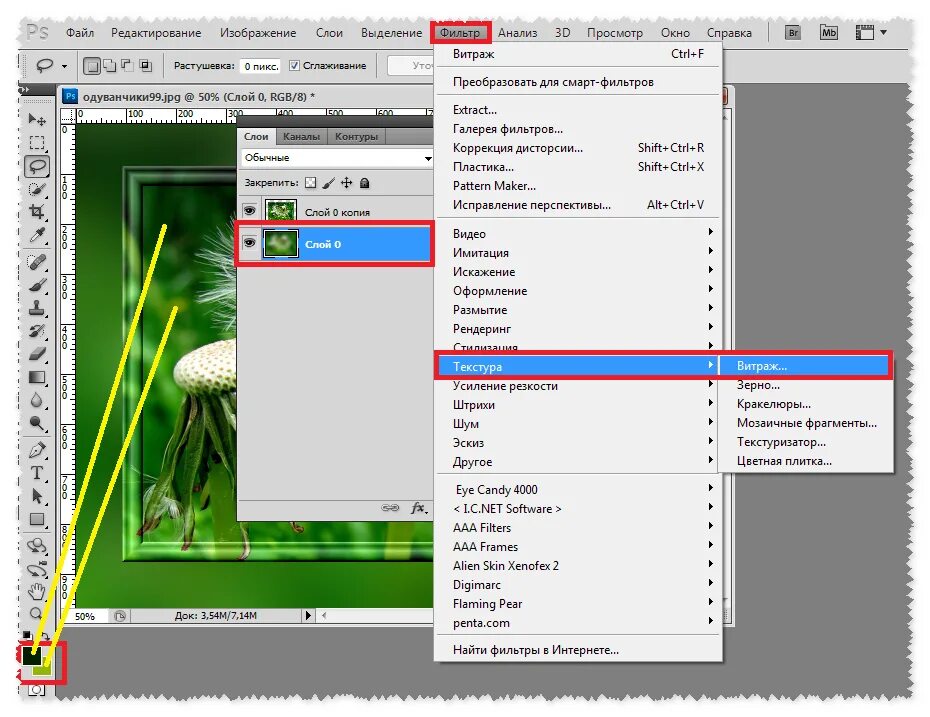Hide the Слой 0 копия layer
The height and width of the screenshot is (717, 930).
[250, 211]
